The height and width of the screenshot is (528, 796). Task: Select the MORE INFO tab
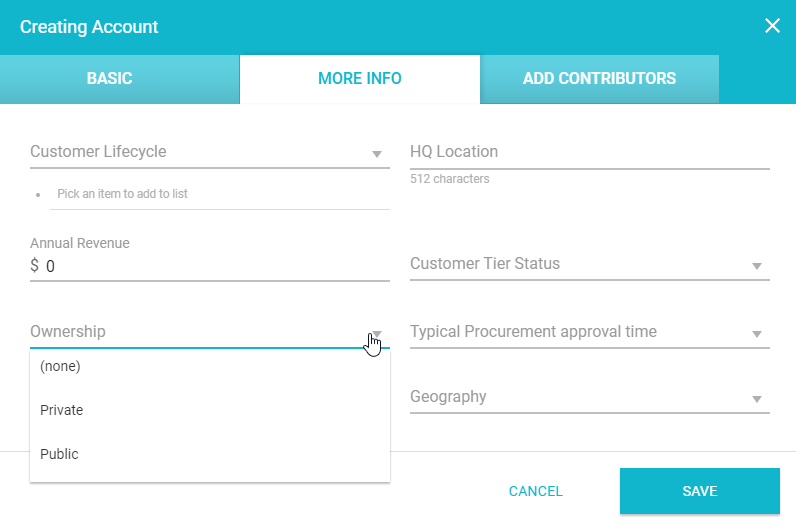360,78
